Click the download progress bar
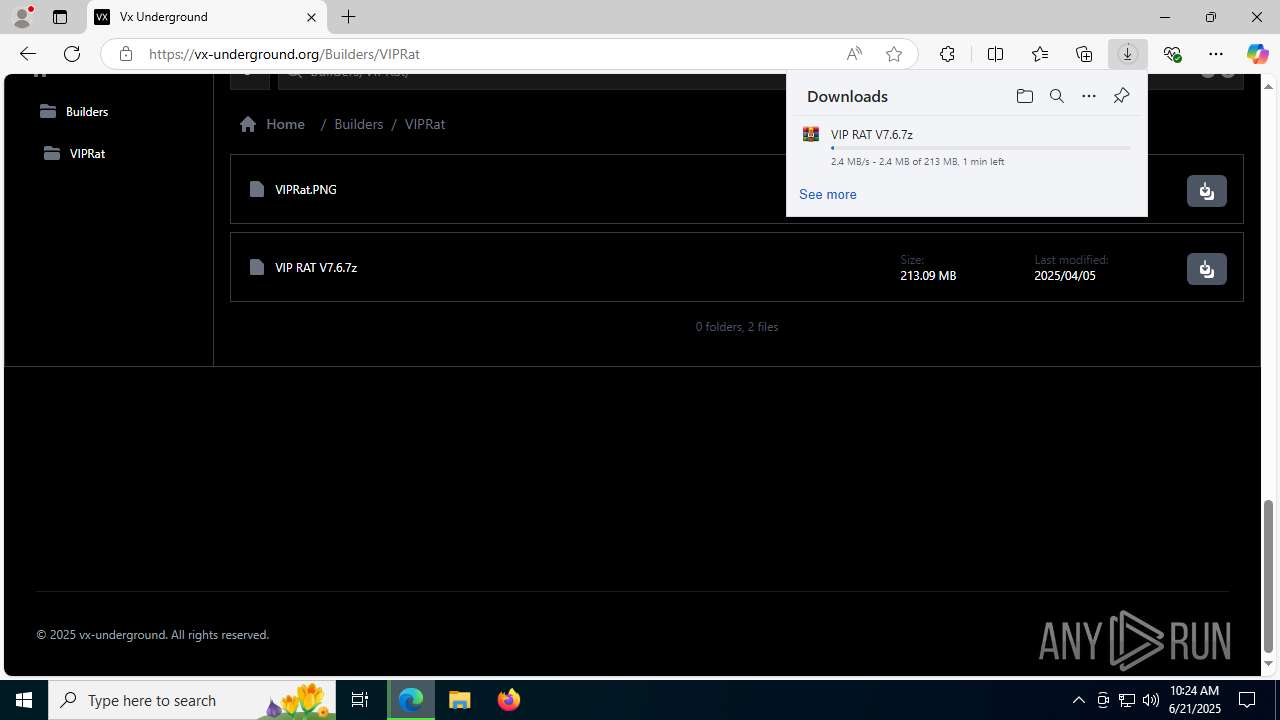 [x=980, y=148]
